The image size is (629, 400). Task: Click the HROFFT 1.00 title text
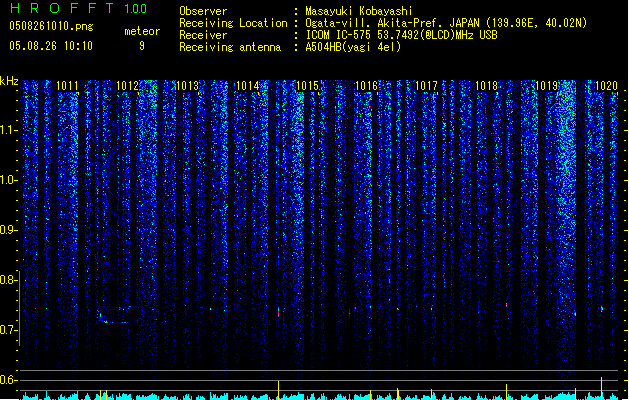coord(78,8)
